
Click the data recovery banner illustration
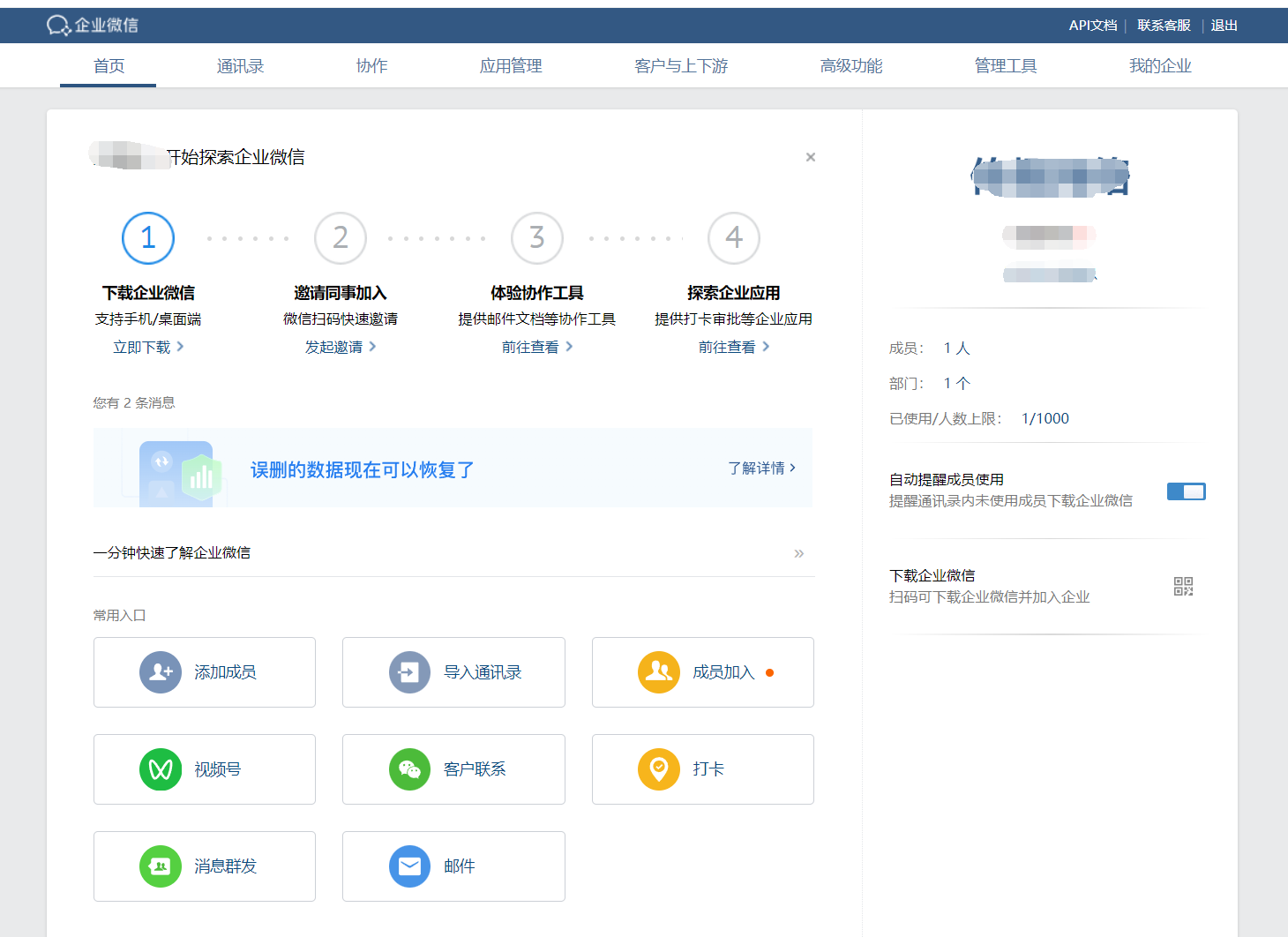(x=180, y=473)
